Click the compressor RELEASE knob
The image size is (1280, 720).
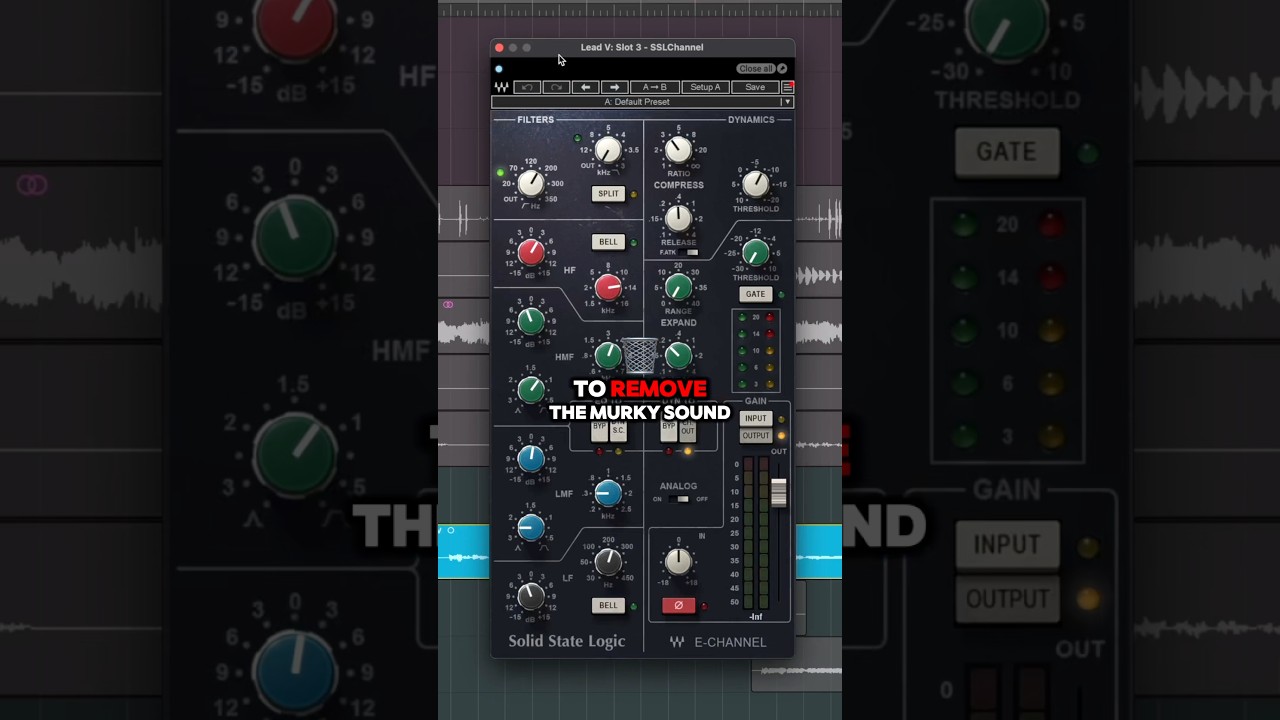click(x=678, y=218)
